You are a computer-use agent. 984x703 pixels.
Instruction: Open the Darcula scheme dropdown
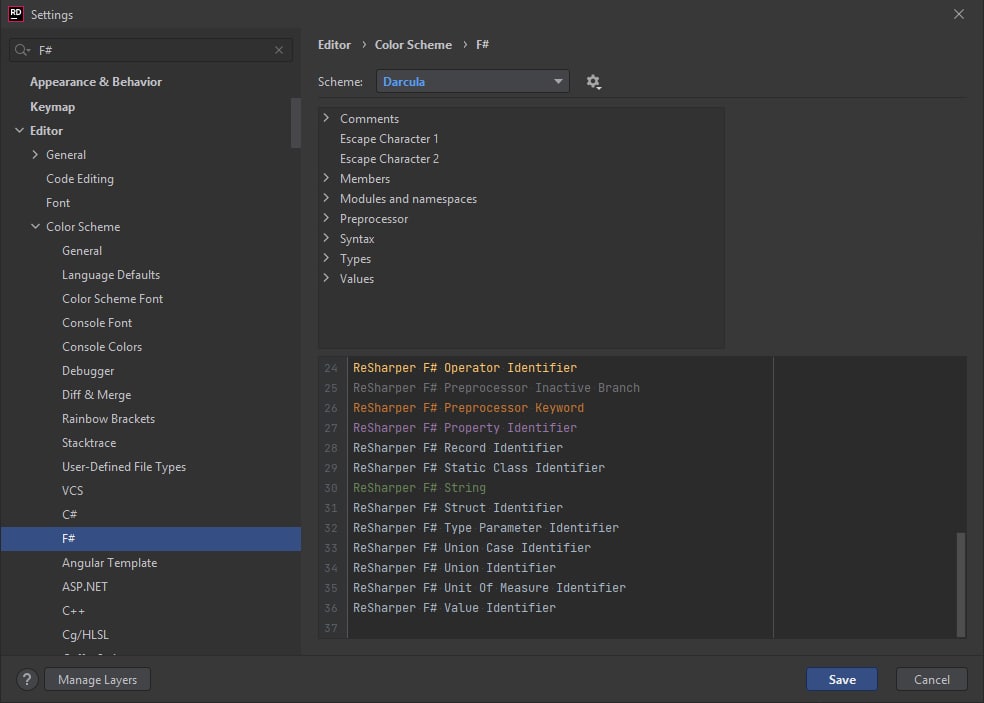(x=473, y=82)
